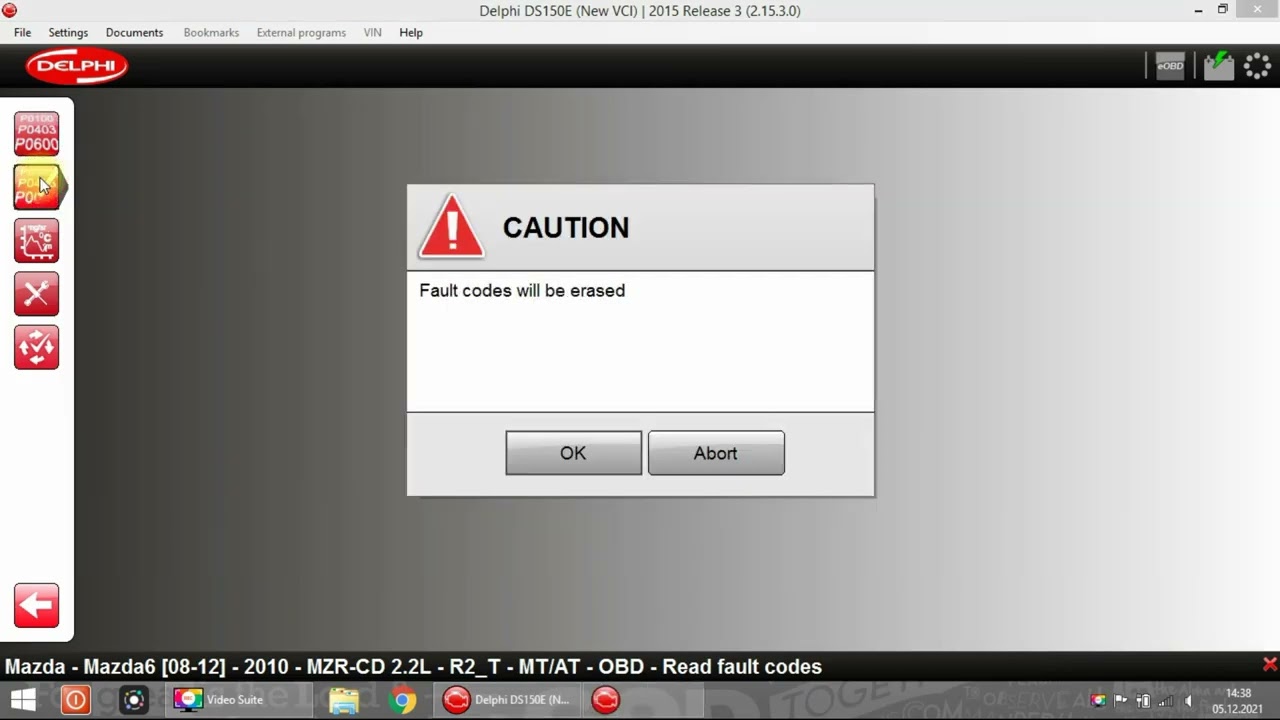Click the Delphi DS150E taskbar button
1280x720 pixels.
point(507,700)
